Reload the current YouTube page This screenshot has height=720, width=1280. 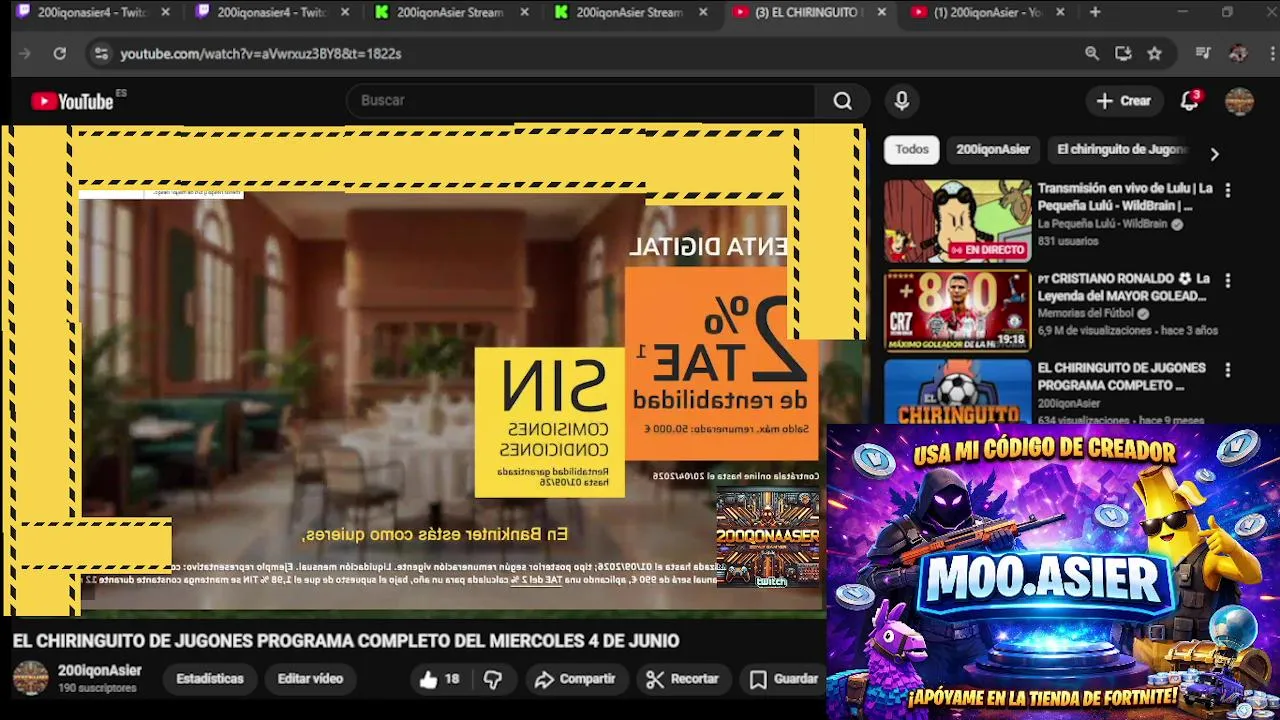[x=60, y=53]
